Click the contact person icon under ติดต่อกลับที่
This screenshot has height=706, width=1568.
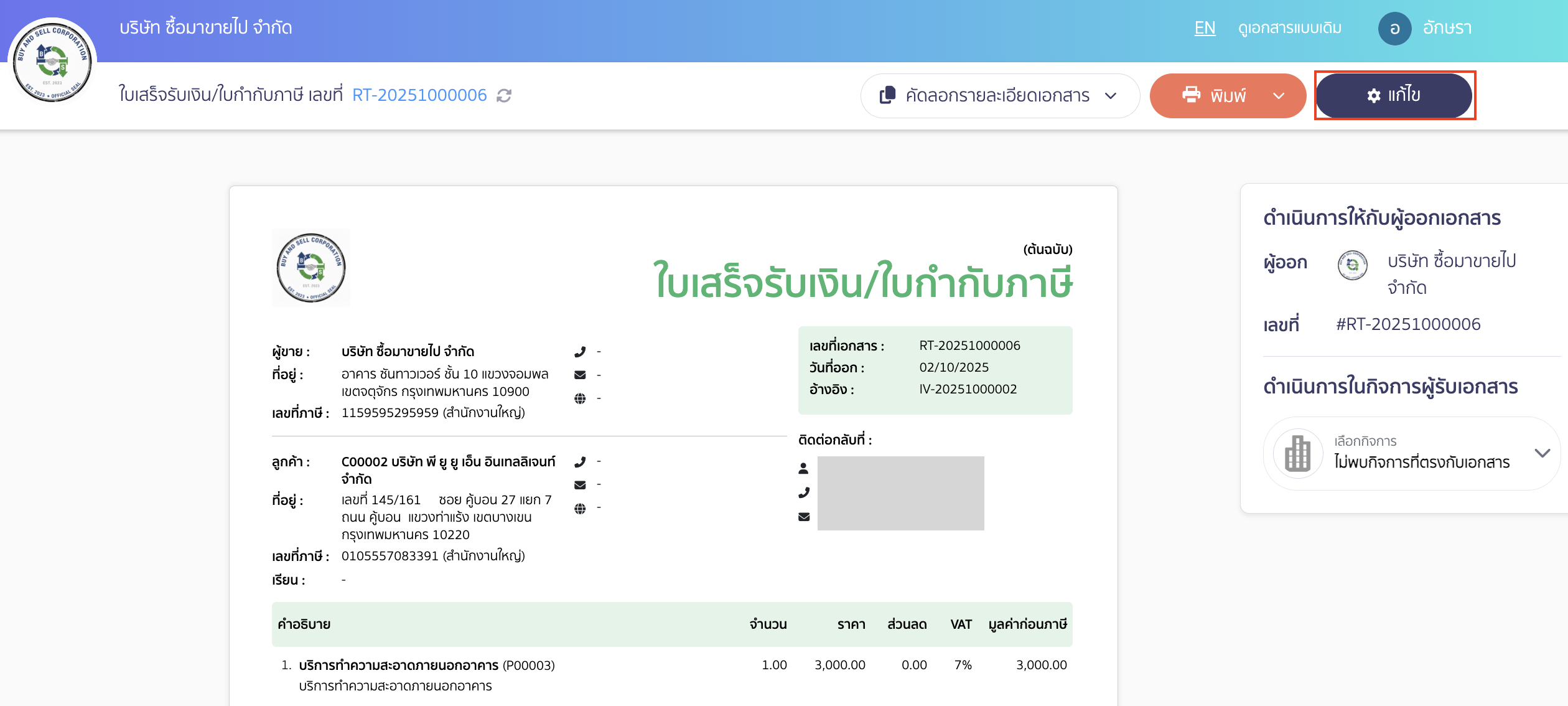point(803,469)
